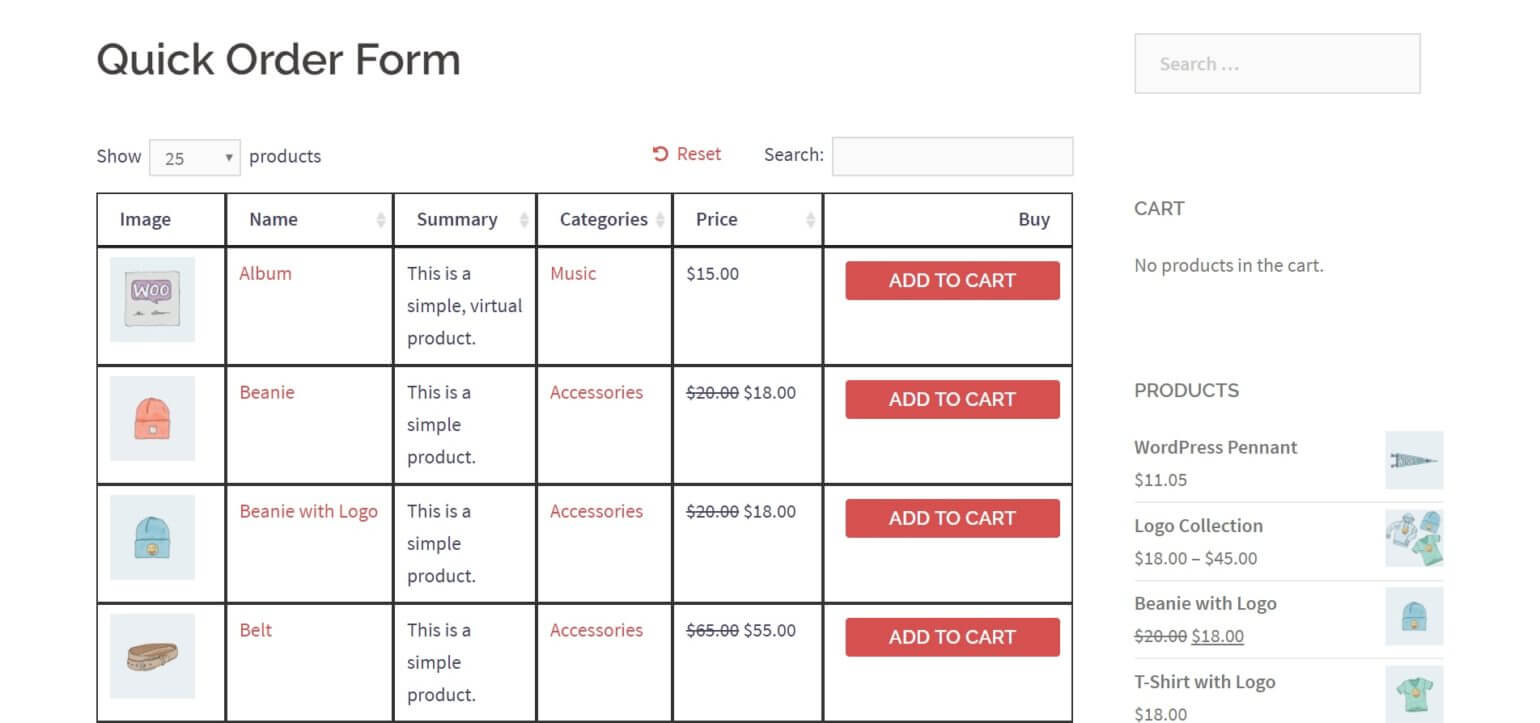
Task: Open the WordPress Pennant sidebar link
Action: pyautogui.click(x=1215, y=447)
